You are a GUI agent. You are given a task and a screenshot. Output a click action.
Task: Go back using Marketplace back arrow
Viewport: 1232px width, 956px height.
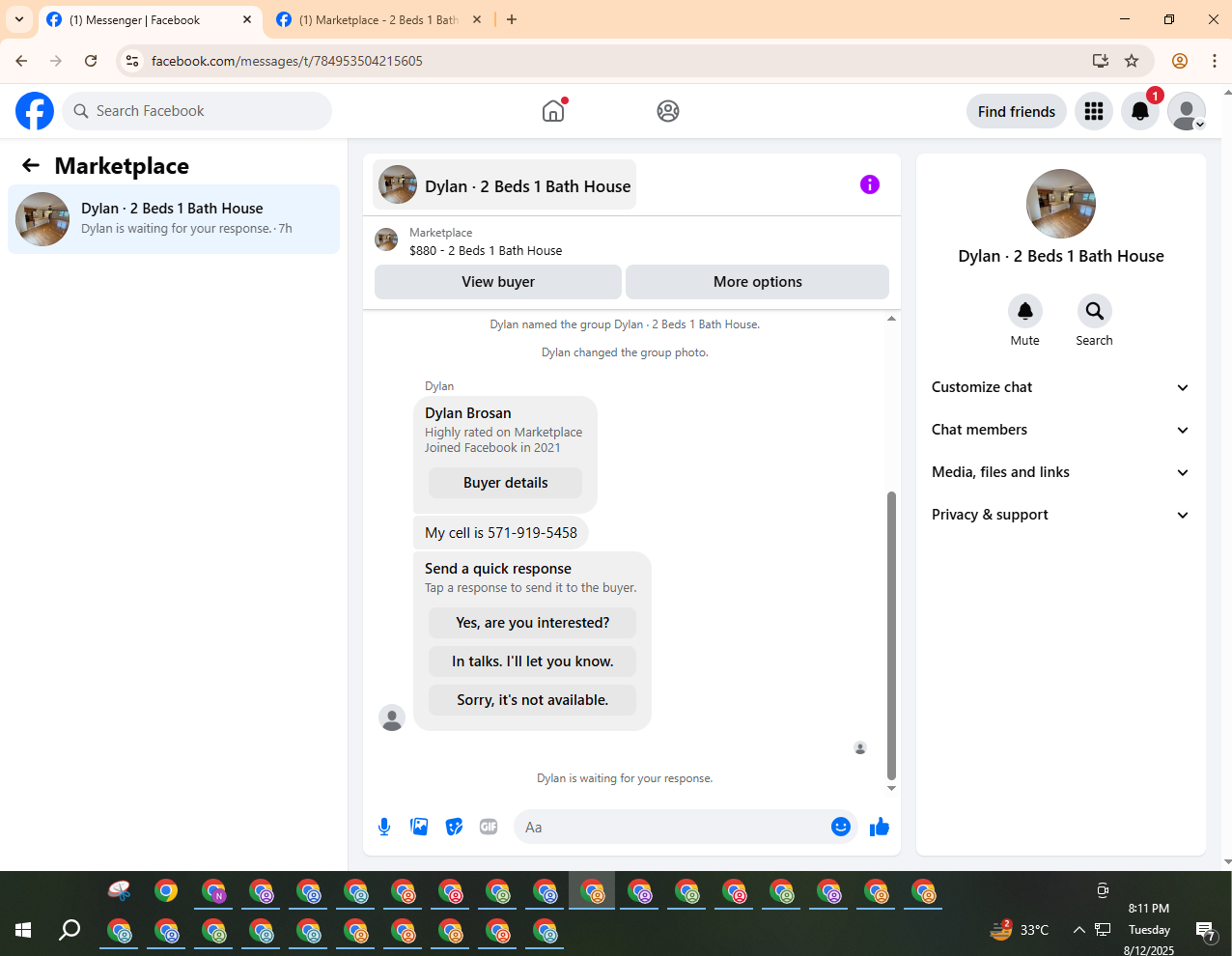31,165
